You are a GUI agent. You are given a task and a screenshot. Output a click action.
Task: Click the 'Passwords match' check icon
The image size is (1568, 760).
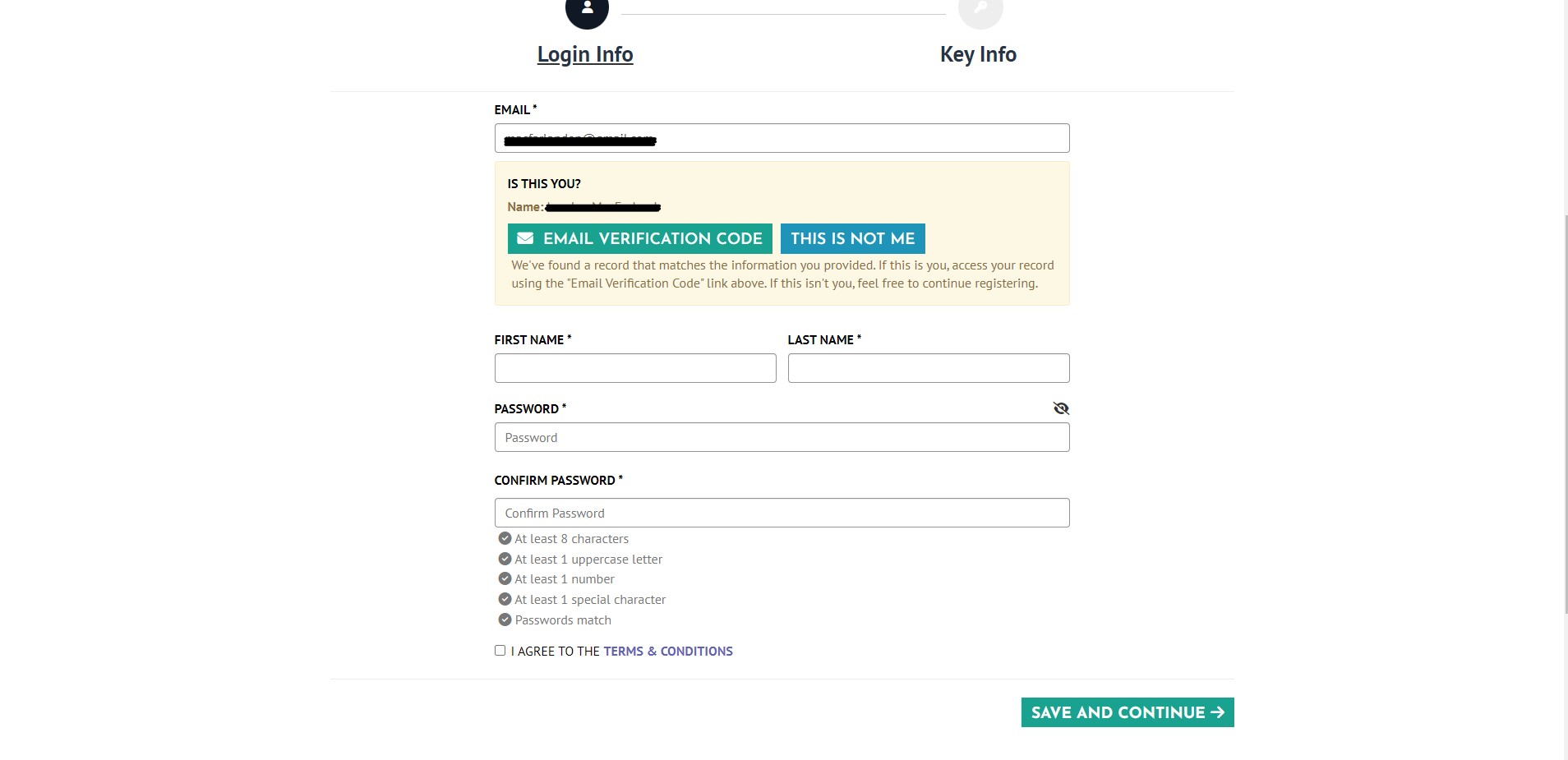click(505, 620)
